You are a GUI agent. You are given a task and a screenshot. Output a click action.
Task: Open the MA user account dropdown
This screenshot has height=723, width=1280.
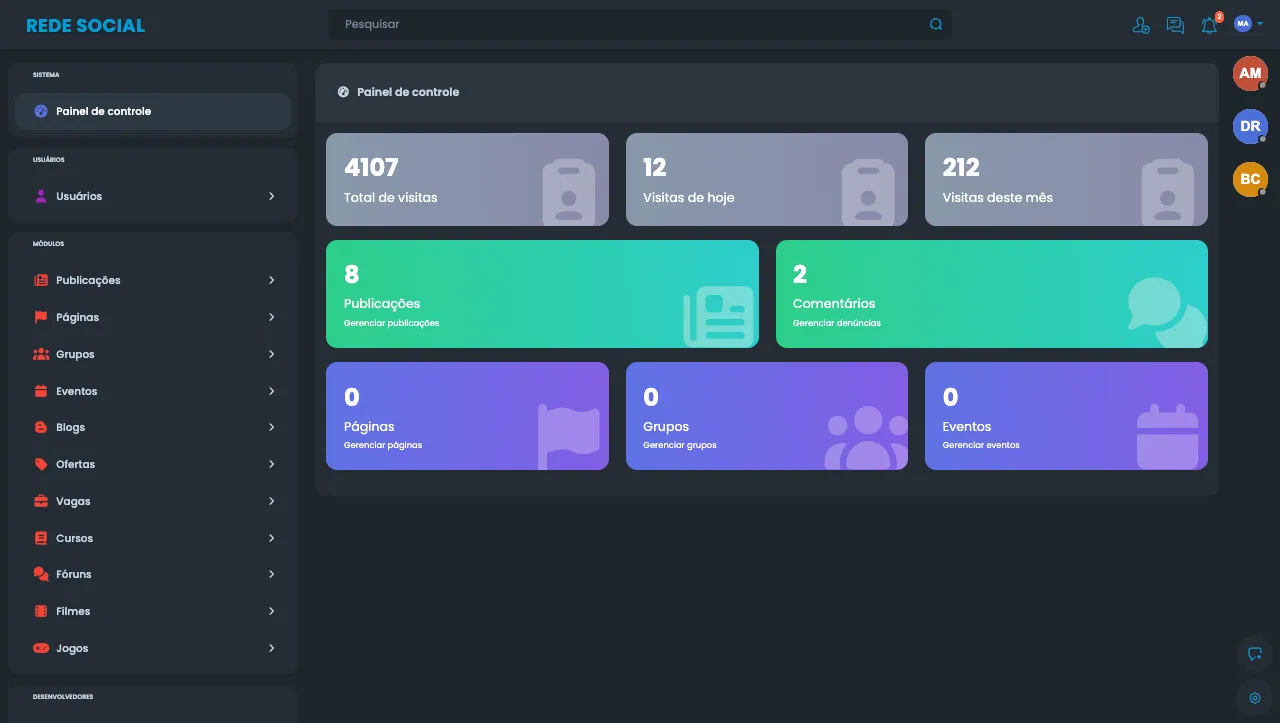(x=1249, y=24)
